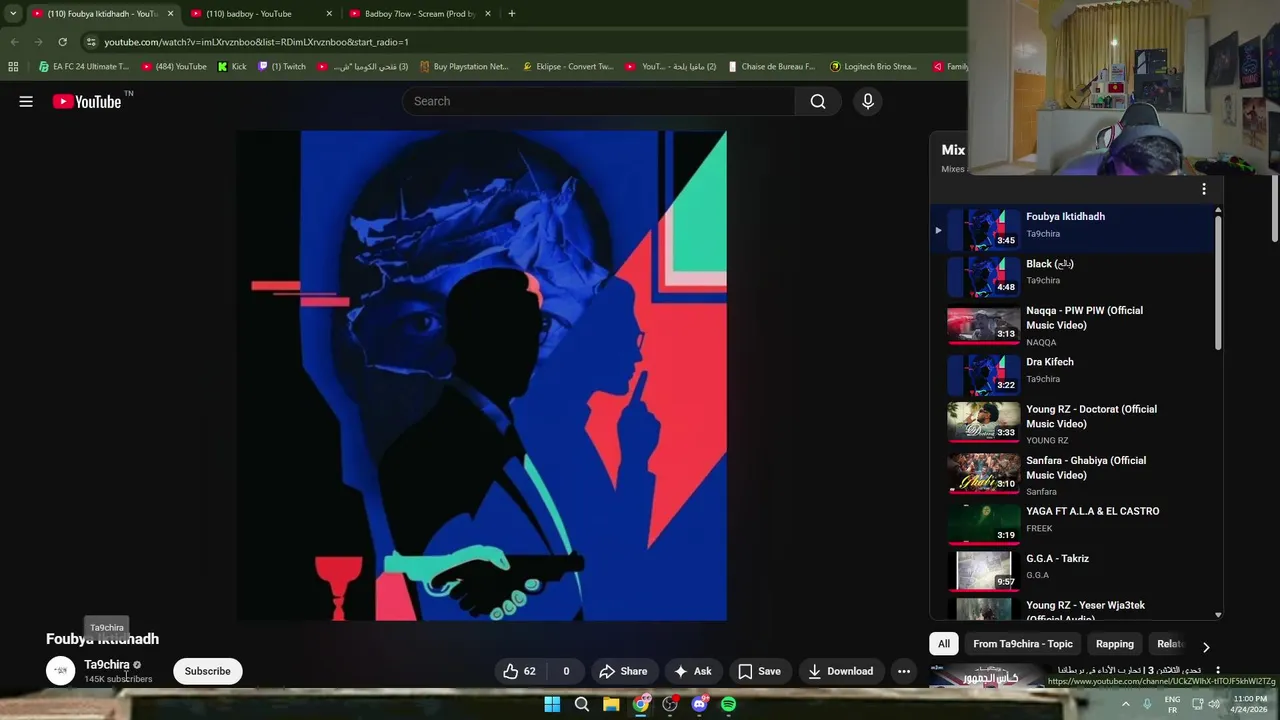View site information icon in address bar

[90, 42]
